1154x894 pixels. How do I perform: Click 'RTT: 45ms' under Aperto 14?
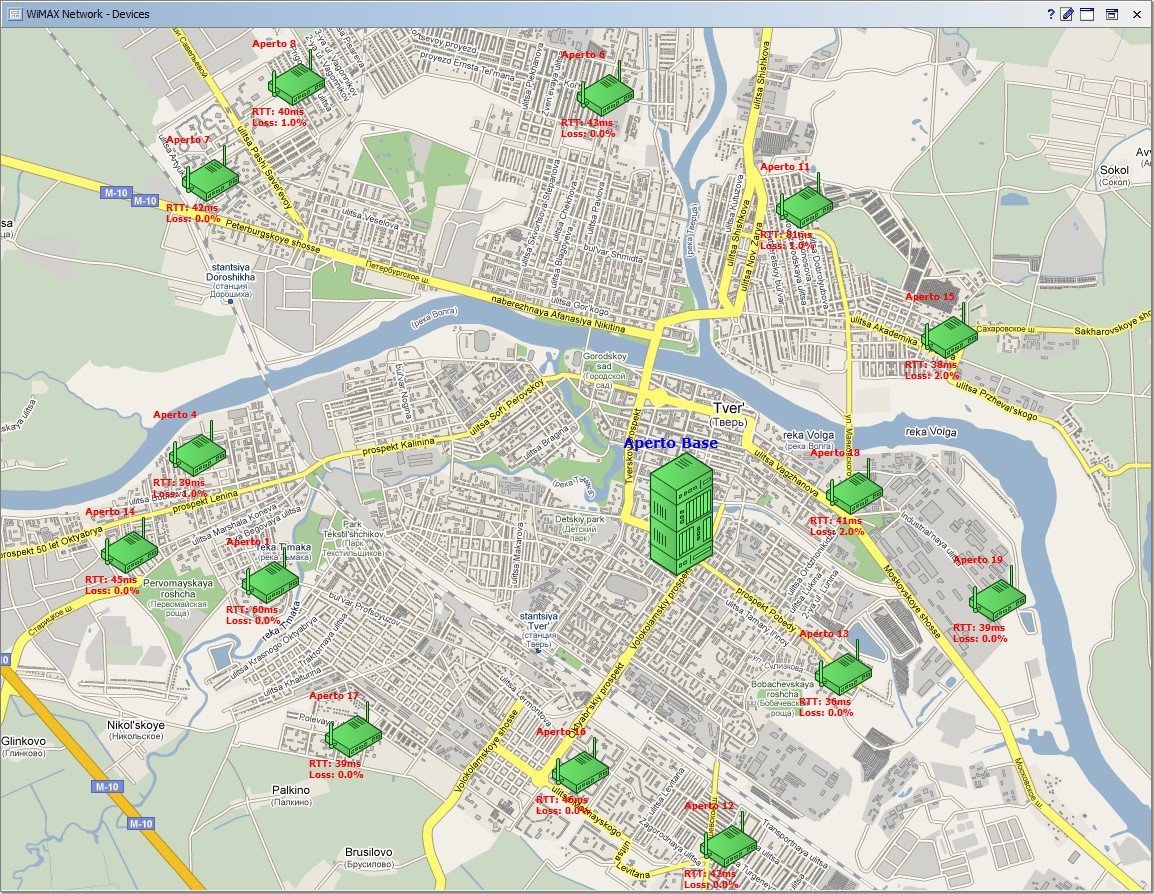click(x=110, y=580)
